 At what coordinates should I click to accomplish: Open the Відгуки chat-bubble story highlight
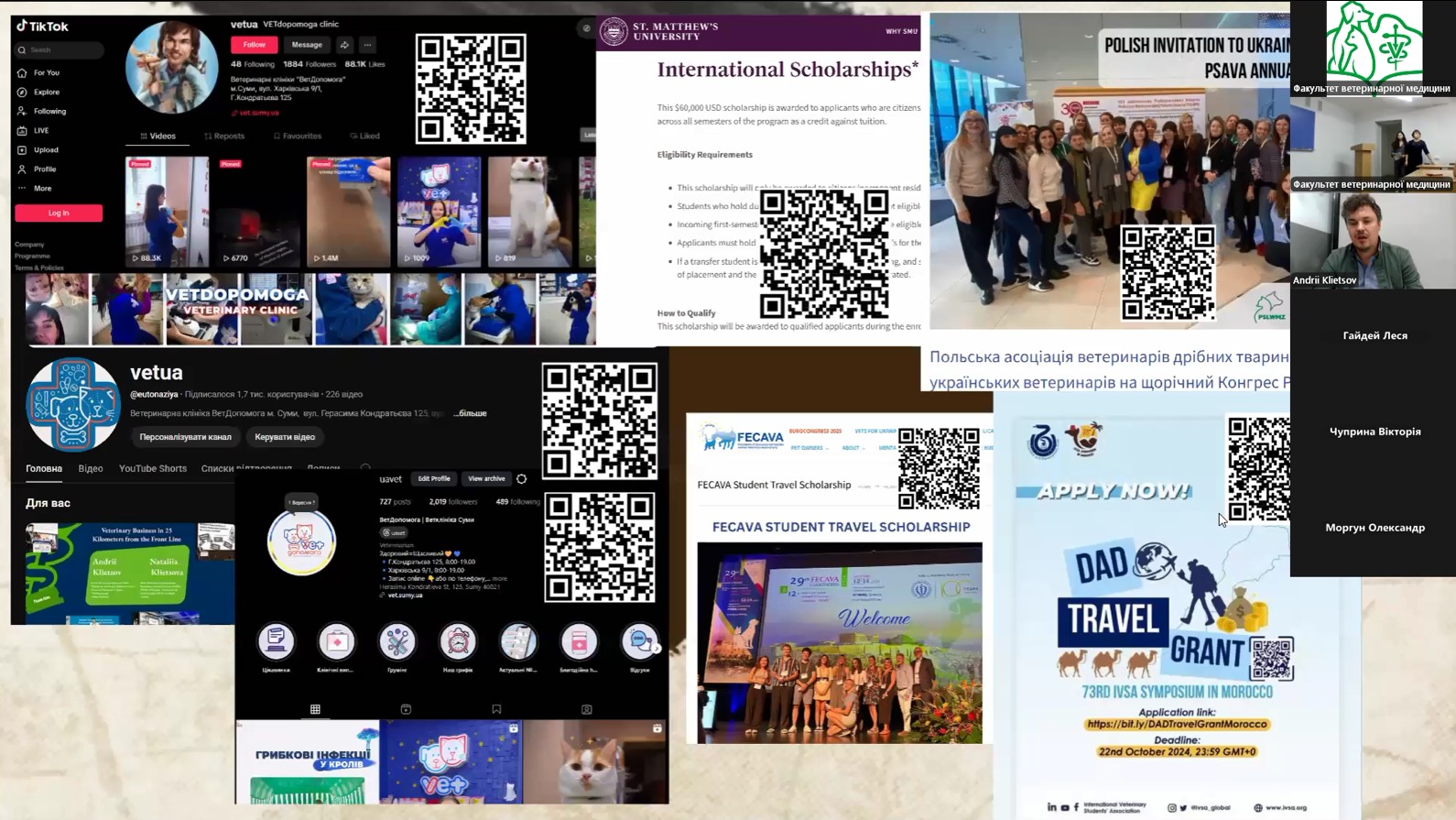pyautogui.click(x=639, y=641)
